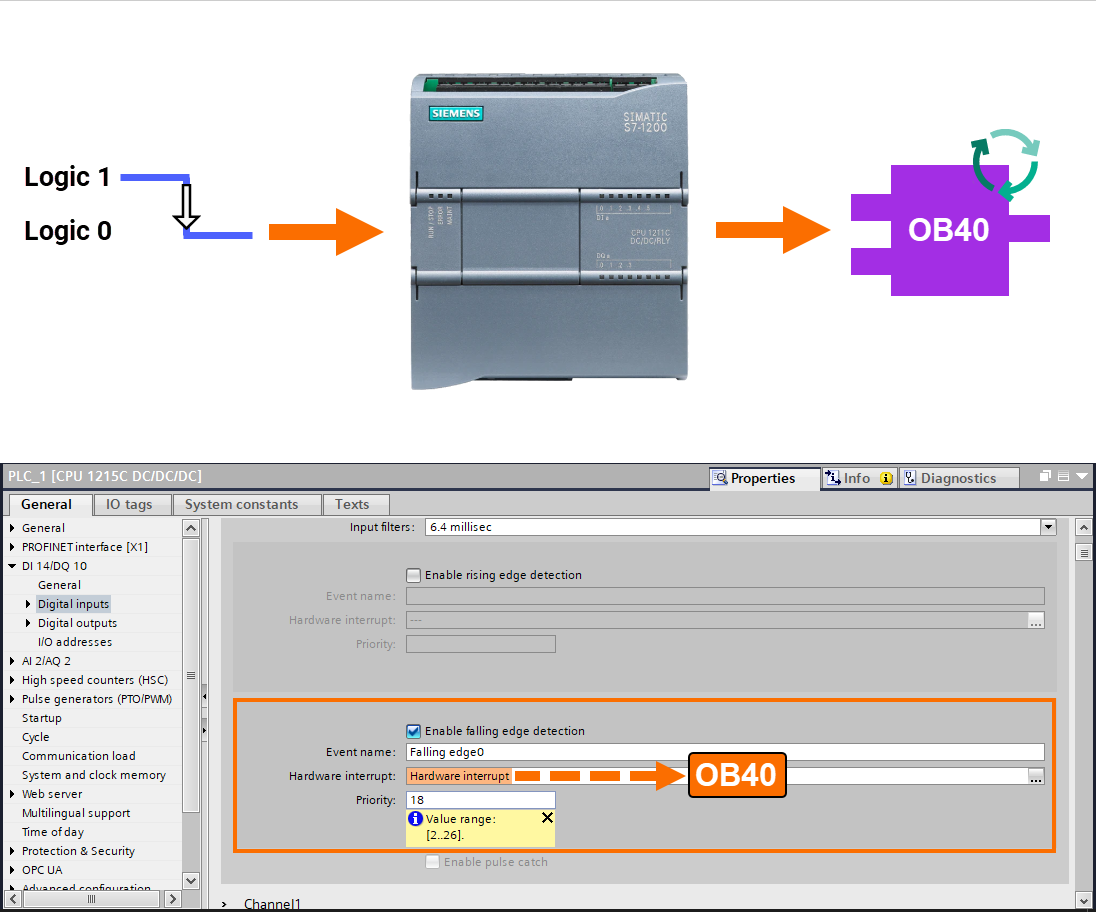Click main panel scroll down arrow

coord(1083,899)
